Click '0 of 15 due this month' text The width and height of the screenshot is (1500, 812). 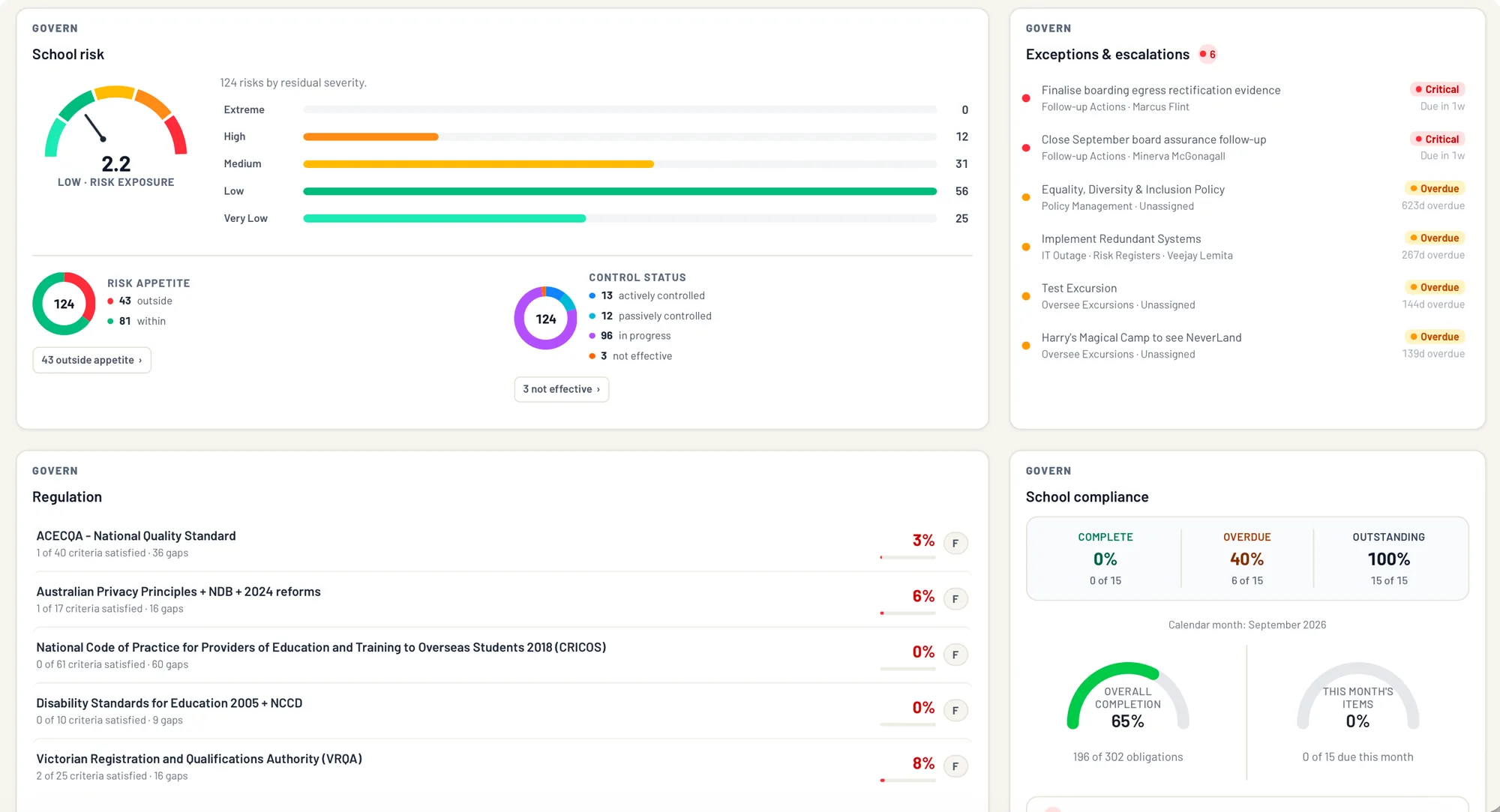[x=1357, y=757]
